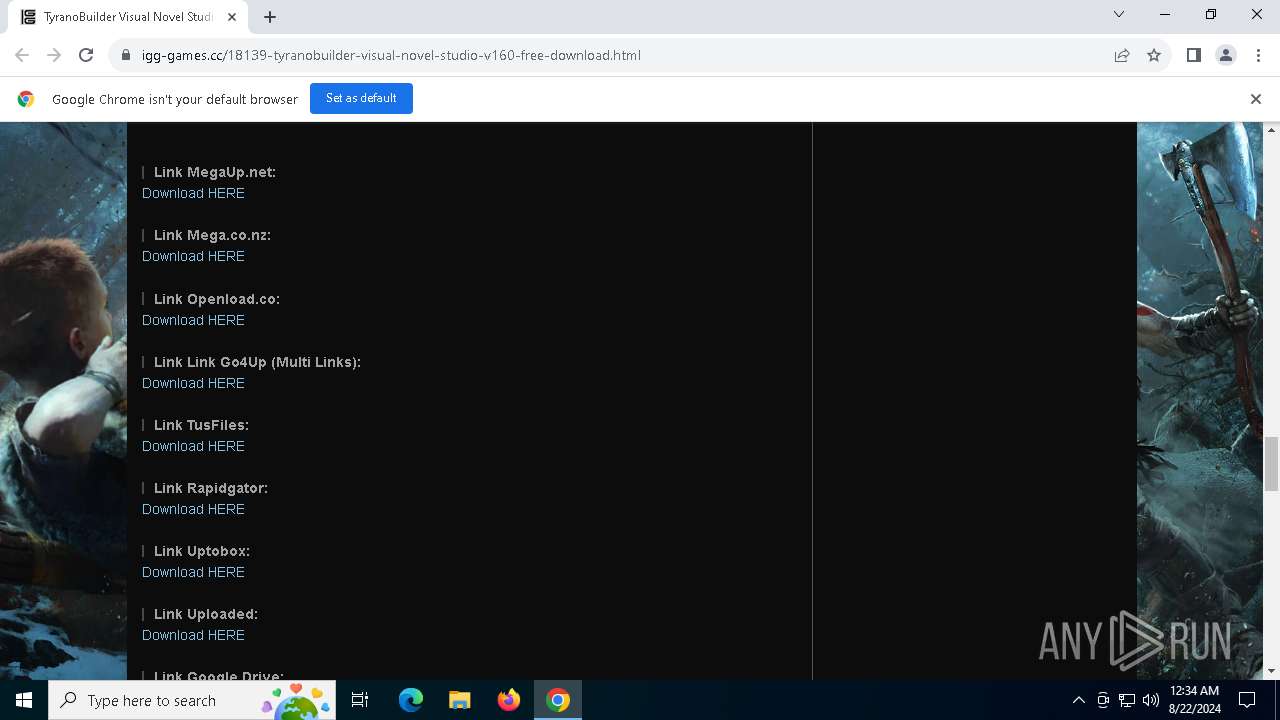Open a new tab with the plus button
Viewport: 1280px width, 720px height.
click(270, 16)
